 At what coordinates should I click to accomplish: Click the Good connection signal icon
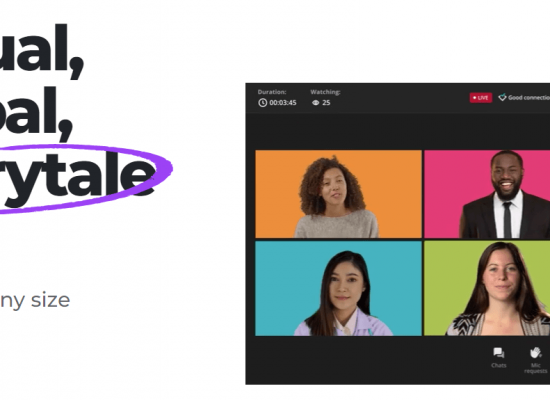pos(502,97)
